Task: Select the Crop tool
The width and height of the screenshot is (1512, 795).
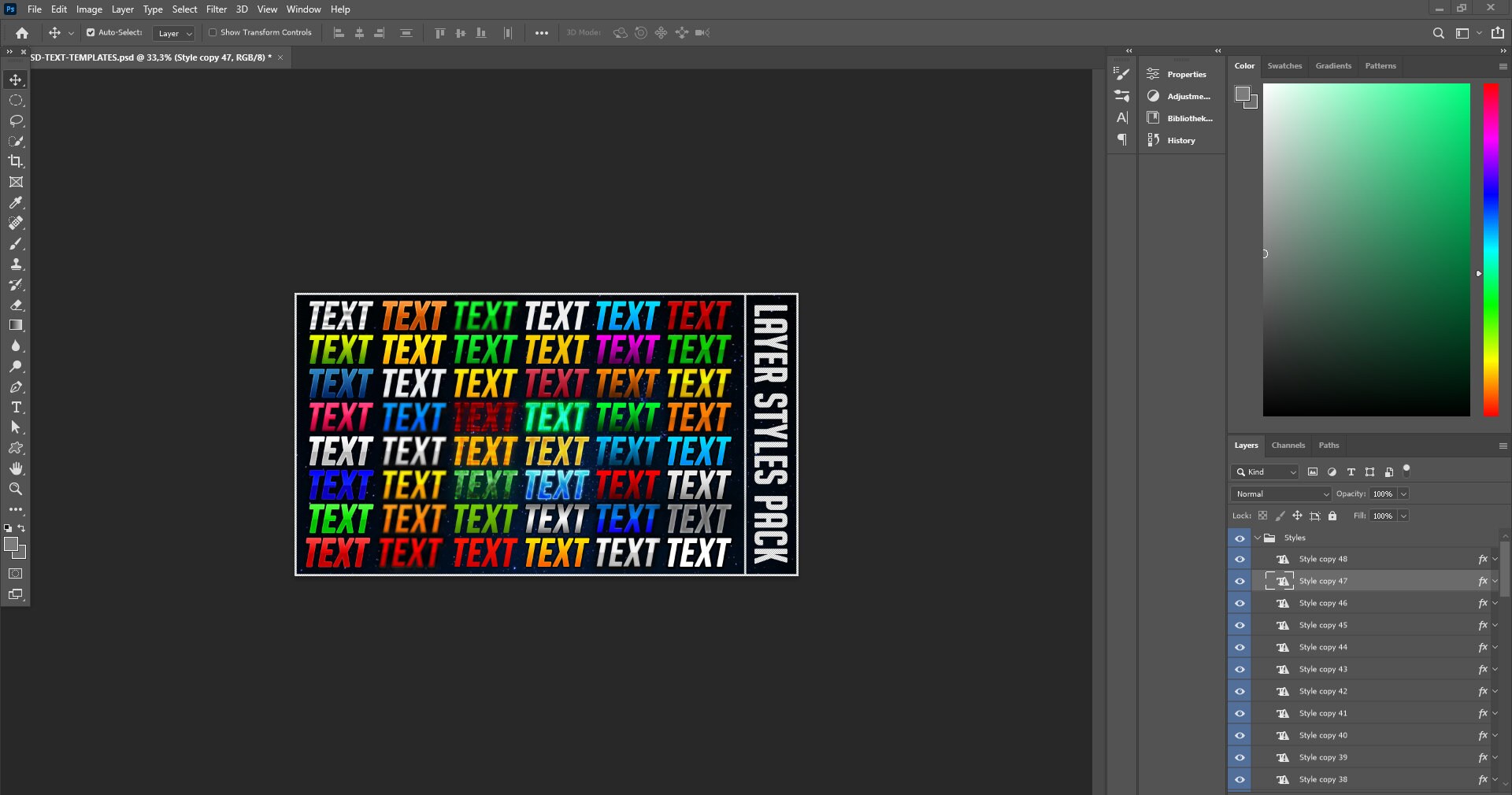Action: tap(16, 161)
